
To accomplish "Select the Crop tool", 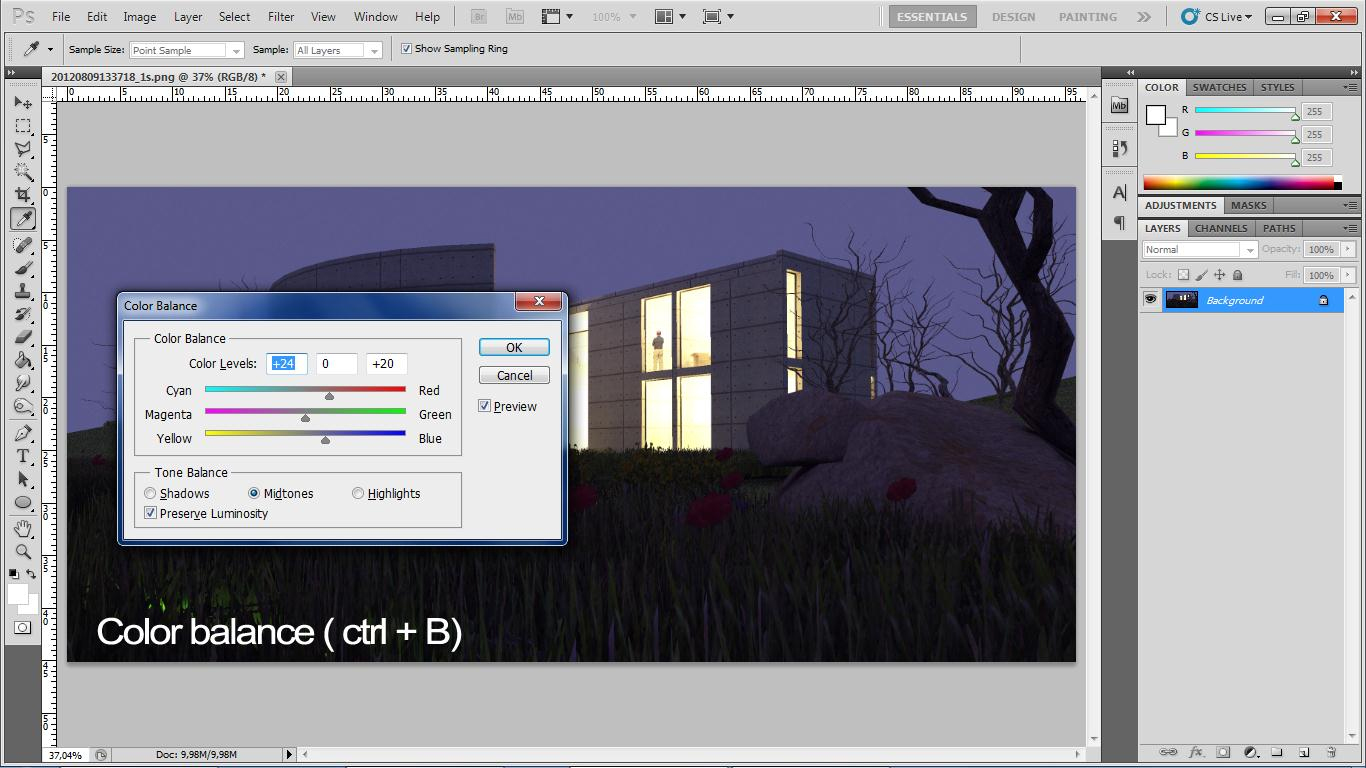I will click(x=23, y=195).
